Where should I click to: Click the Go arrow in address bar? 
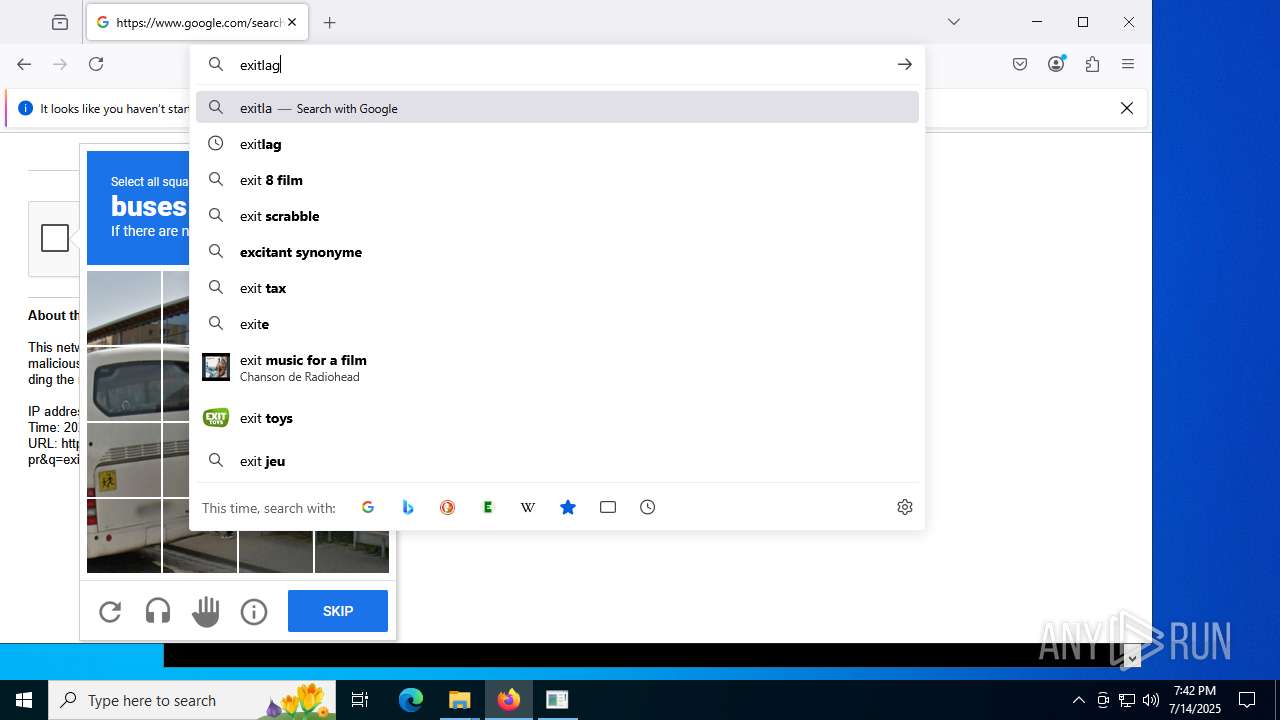tap(904, 64)
